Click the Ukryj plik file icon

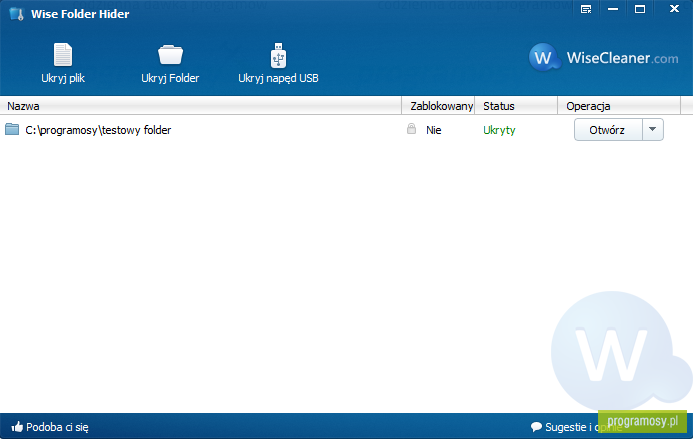(x=63, y=55)
